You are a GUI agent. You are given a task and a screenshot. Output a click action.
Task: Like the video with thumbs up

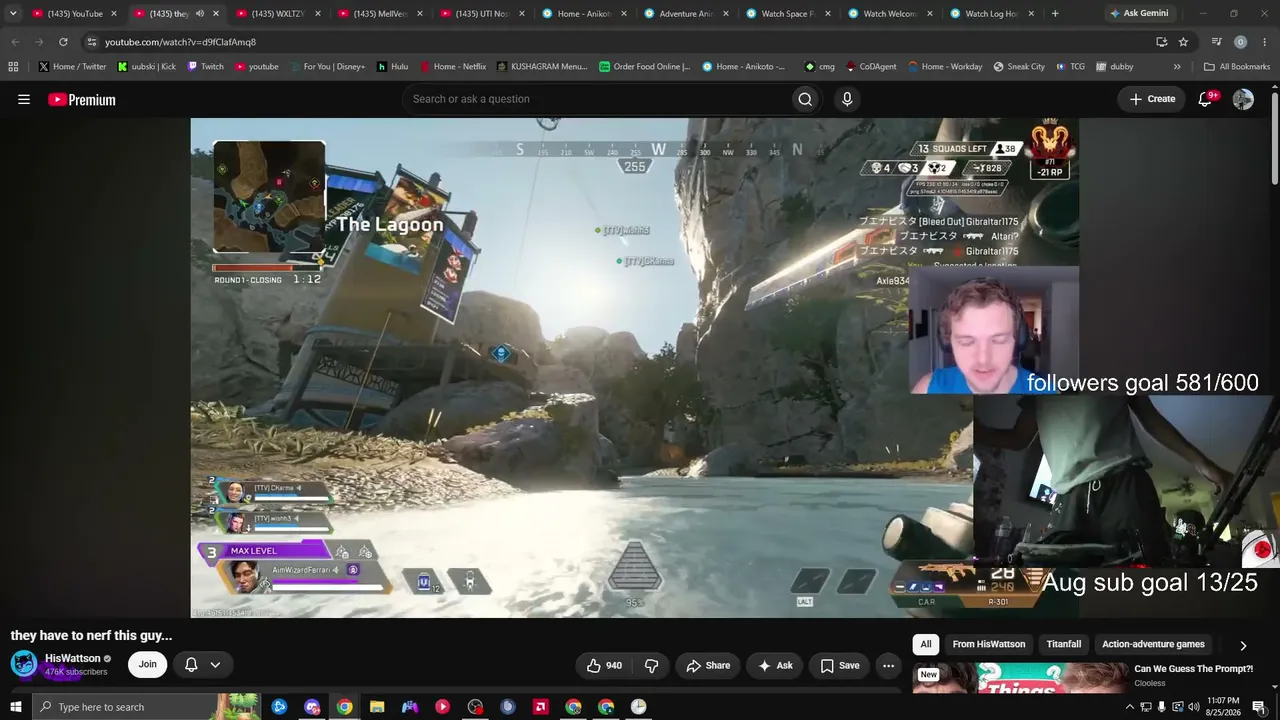pyautogui.click(x=604, y=665)
